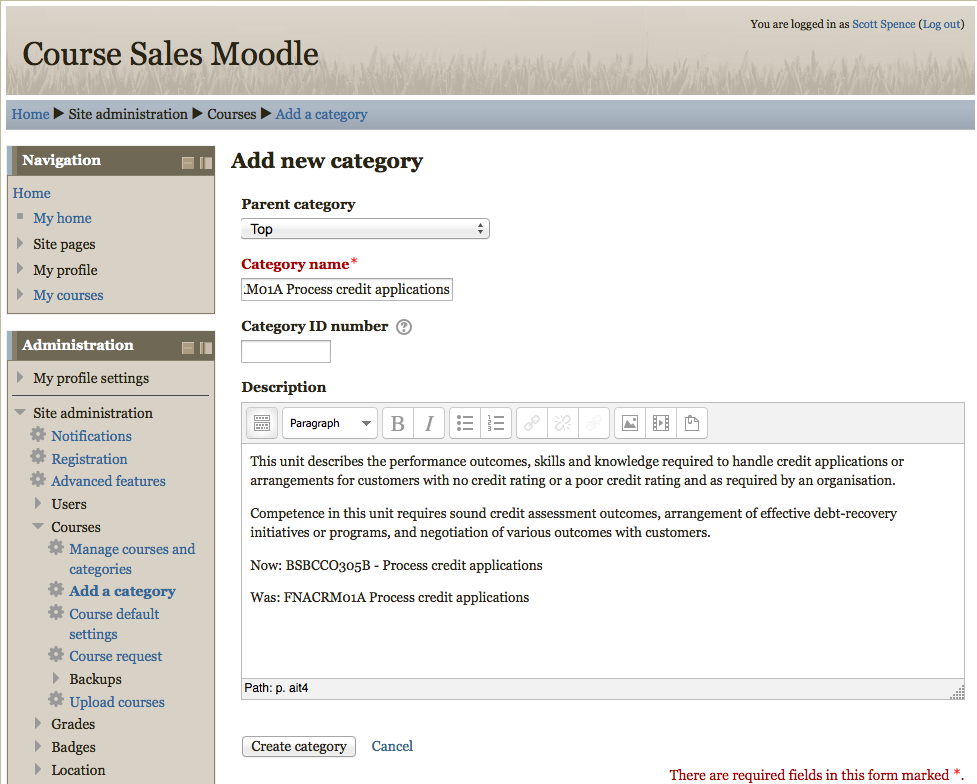The image size is (977, 784).
Task: Click the Category ID number field
Action: click(x=286, y=351)
